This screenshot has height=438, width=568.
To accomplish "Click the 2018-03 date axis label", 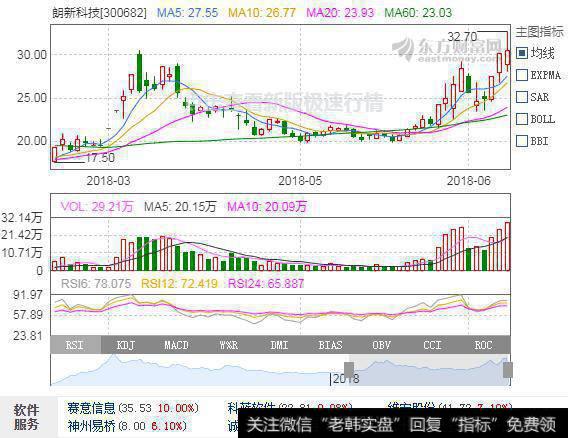I will [108, 180].
